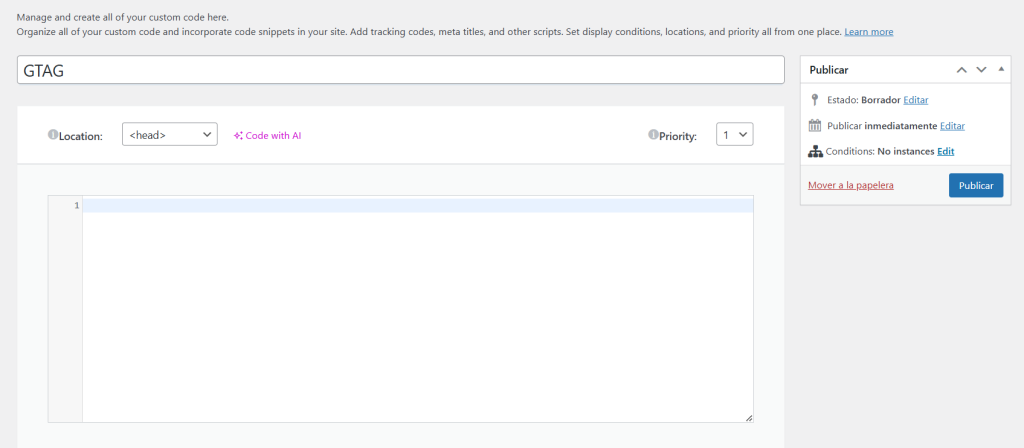Open the Priority dropdown
Image resolution: width=1024 pixels, height=448 pixels.
(x=735, y=135)
